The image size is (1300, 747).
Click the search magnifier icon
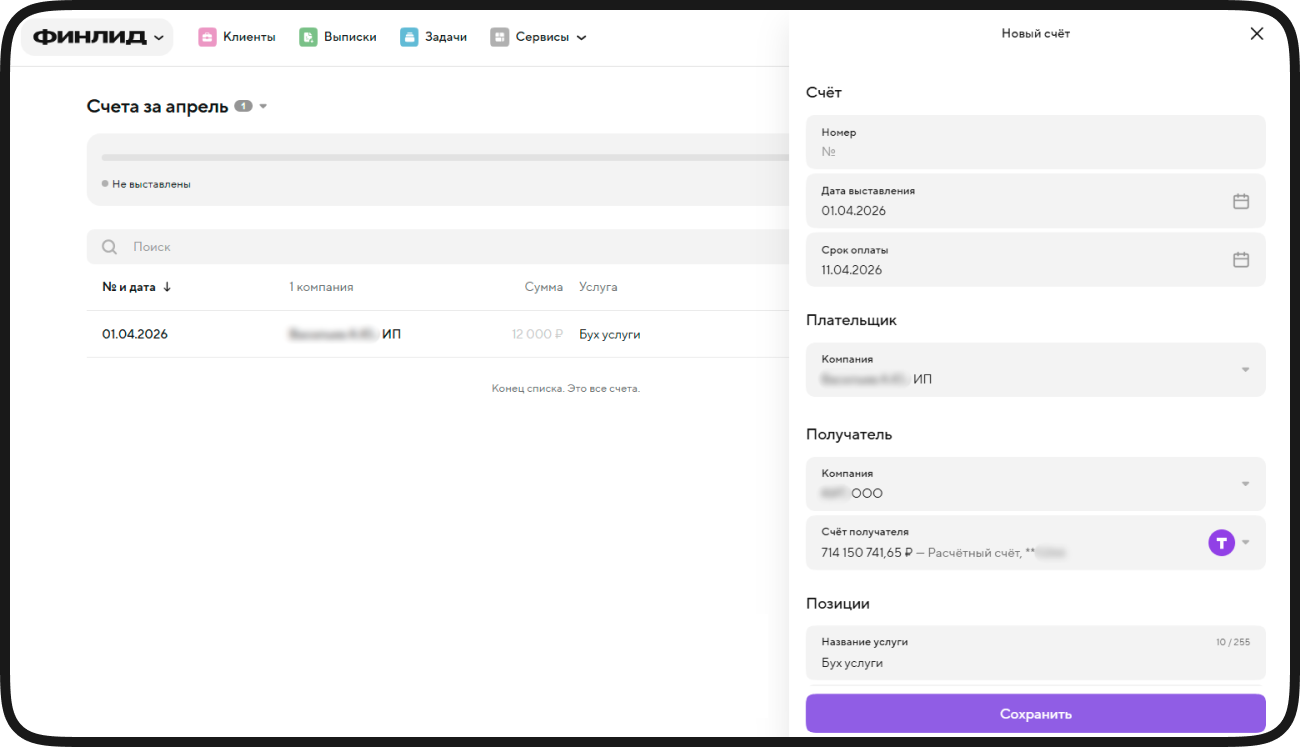click(x=109, y=247)
